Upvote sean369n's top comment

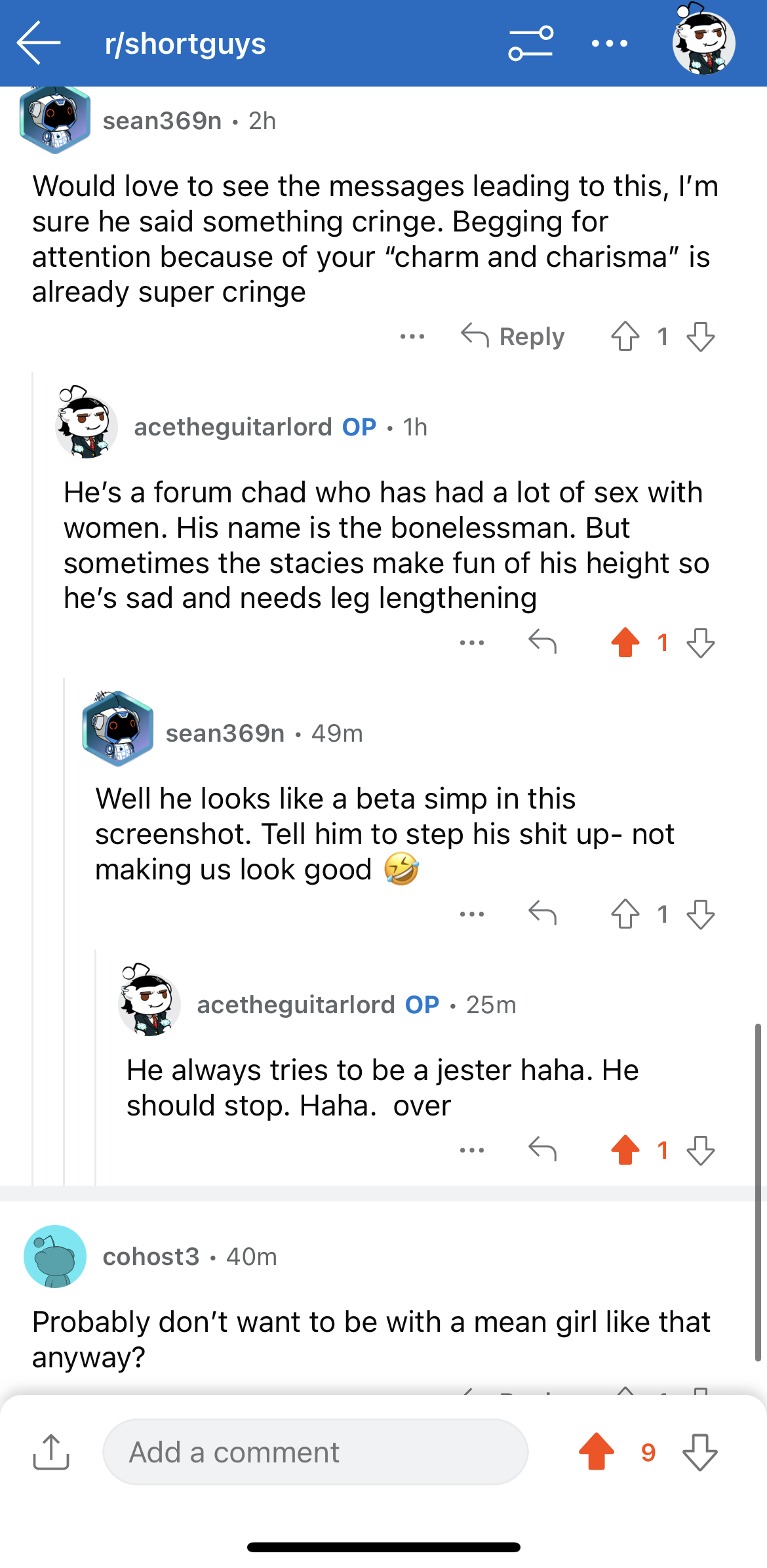(625, 336)
